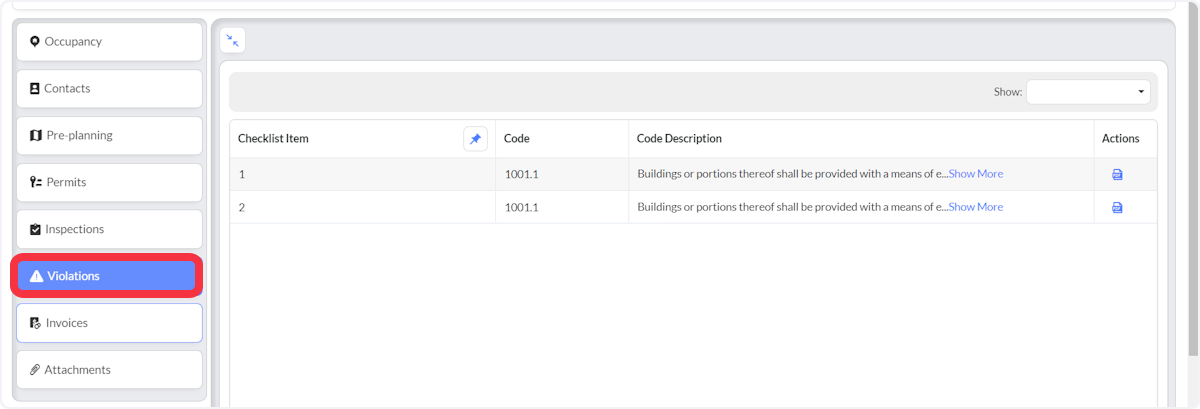
Task: Select checklist item number 2 cell
Action: coord(363,207)
